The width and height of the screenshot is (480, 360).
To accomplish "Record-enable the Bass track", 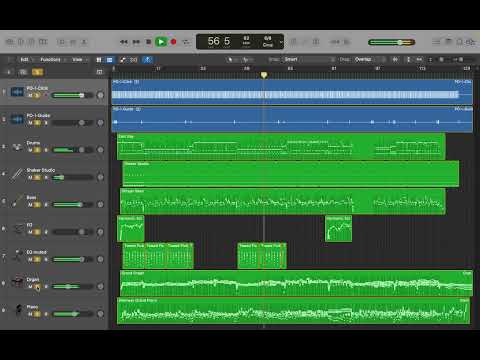I will 46,205.
